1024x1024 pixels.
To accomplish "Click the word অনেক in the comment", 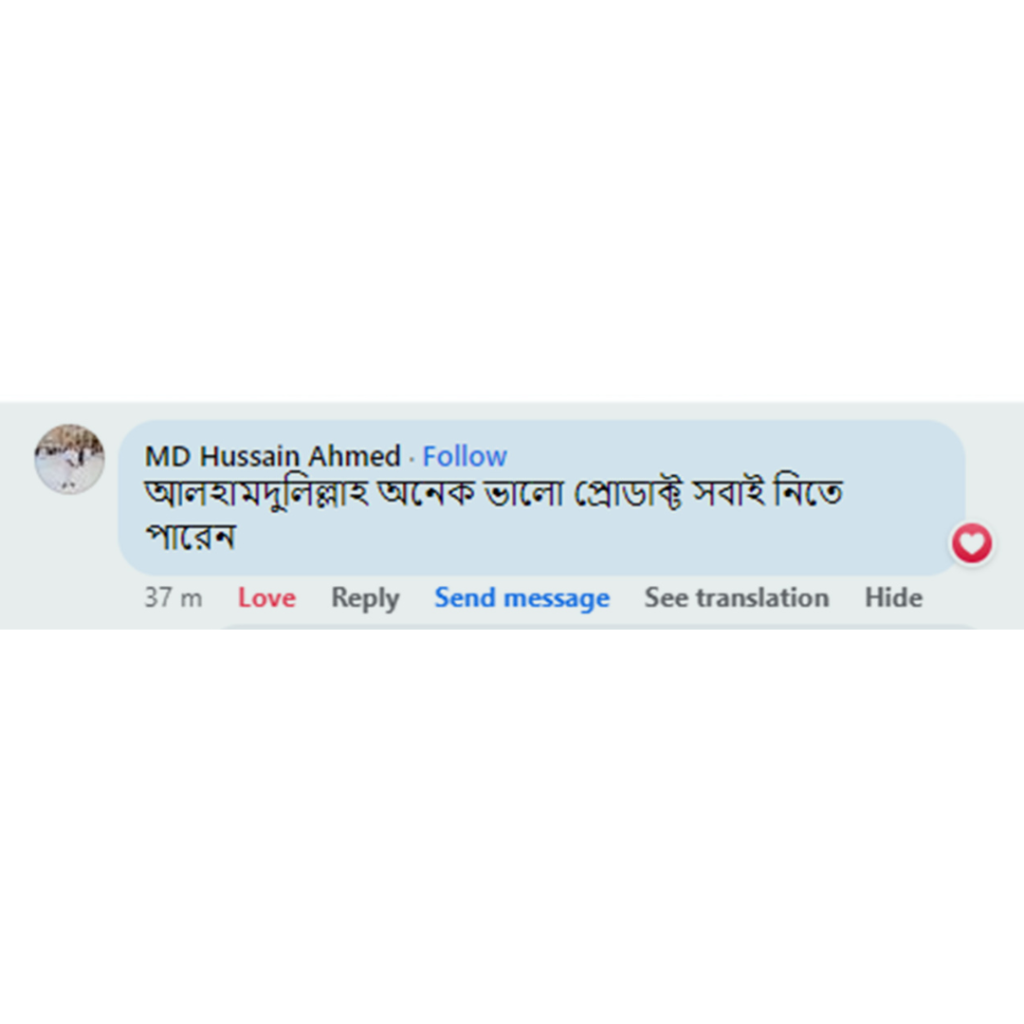I will point(427,496).
